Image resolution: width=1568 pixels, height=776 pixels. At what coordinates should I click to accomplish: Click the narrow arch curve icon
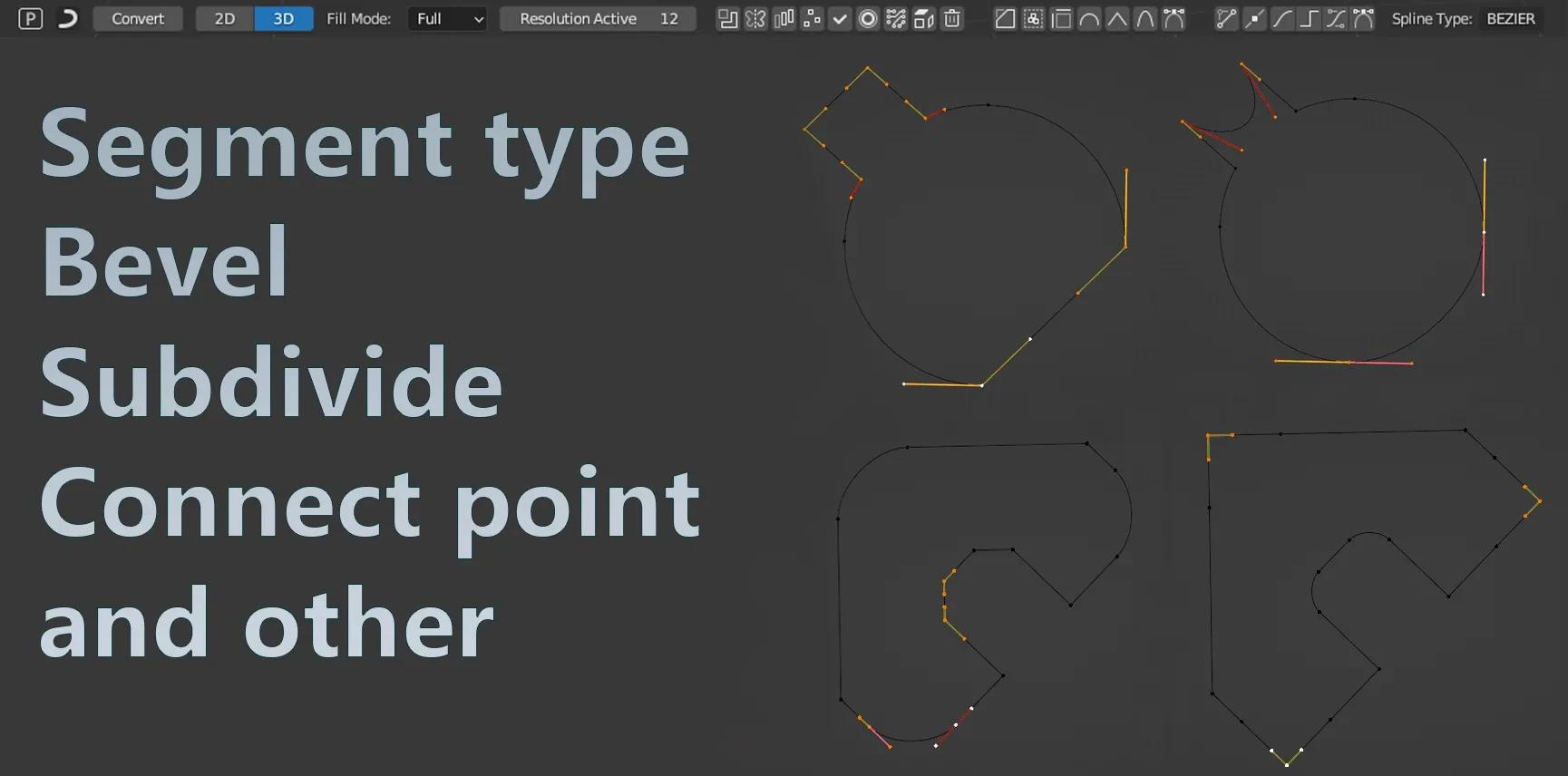(1145, 18)
